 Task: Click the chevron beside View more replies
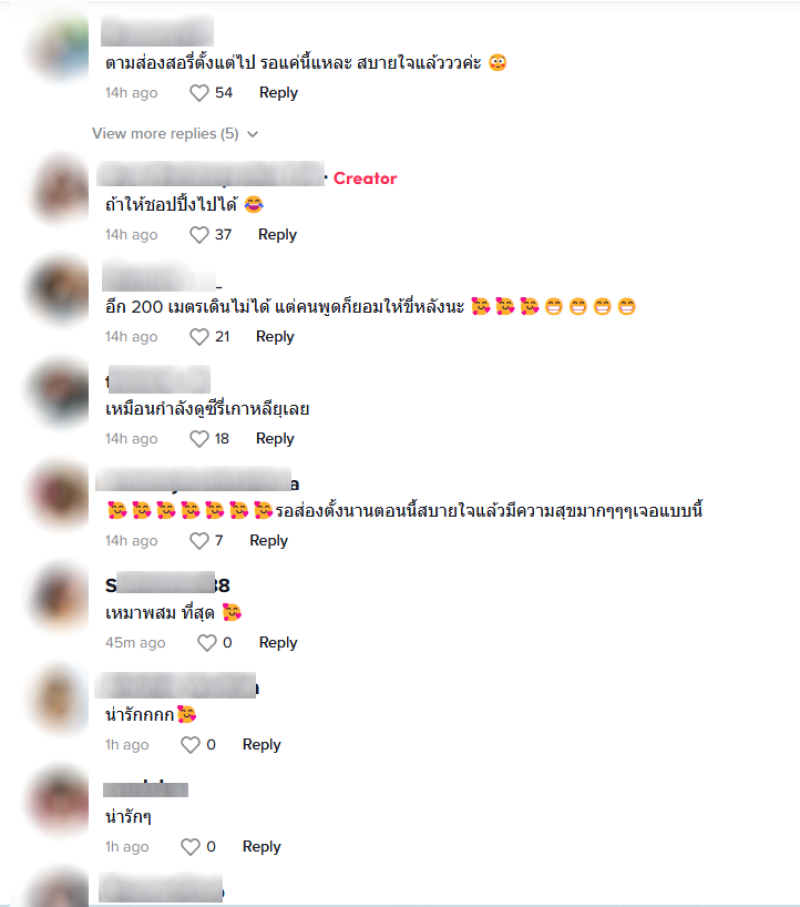click(x=252, y=134)
